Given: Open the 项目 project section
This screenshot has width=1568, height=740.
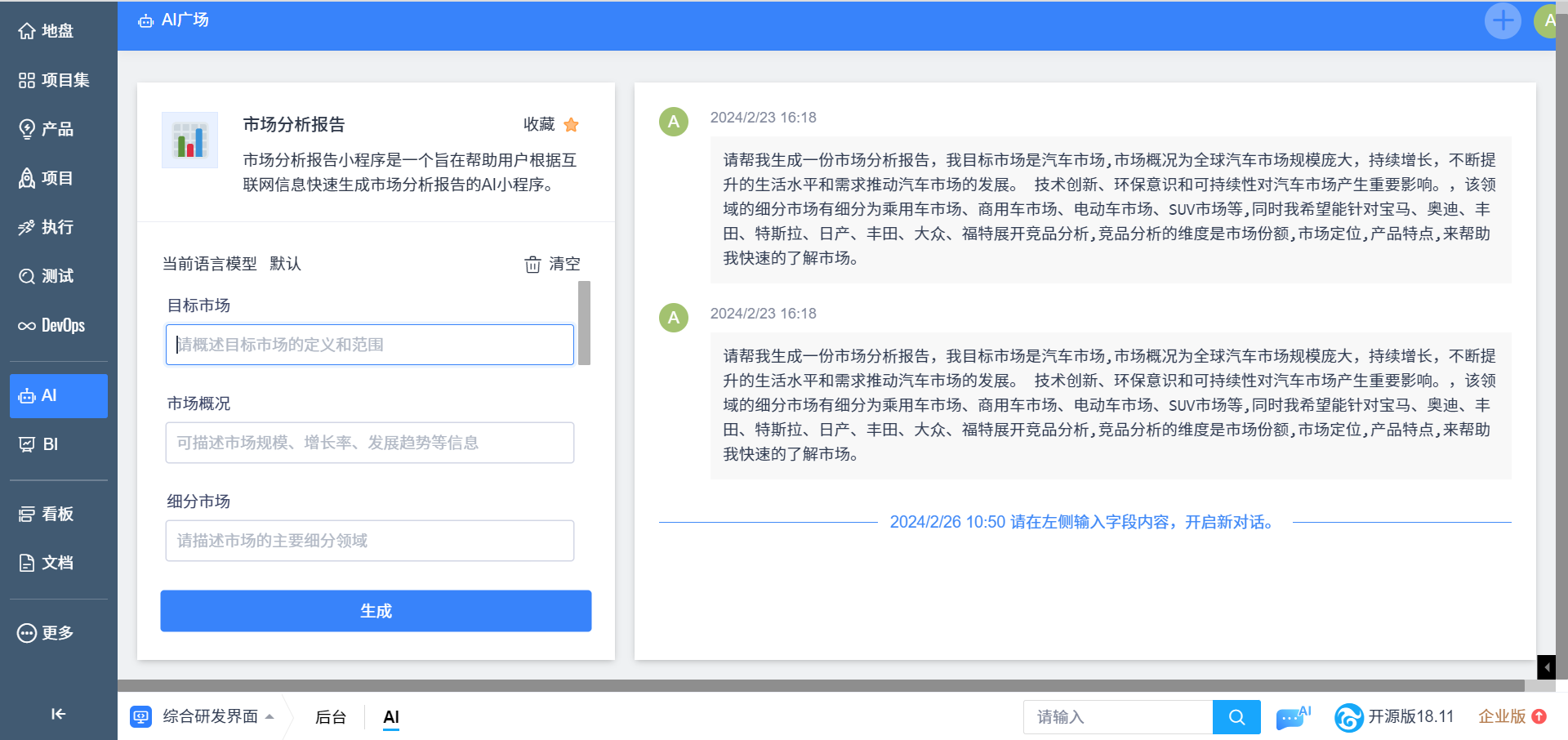Looking at the screenshot, I should point(46,178).
